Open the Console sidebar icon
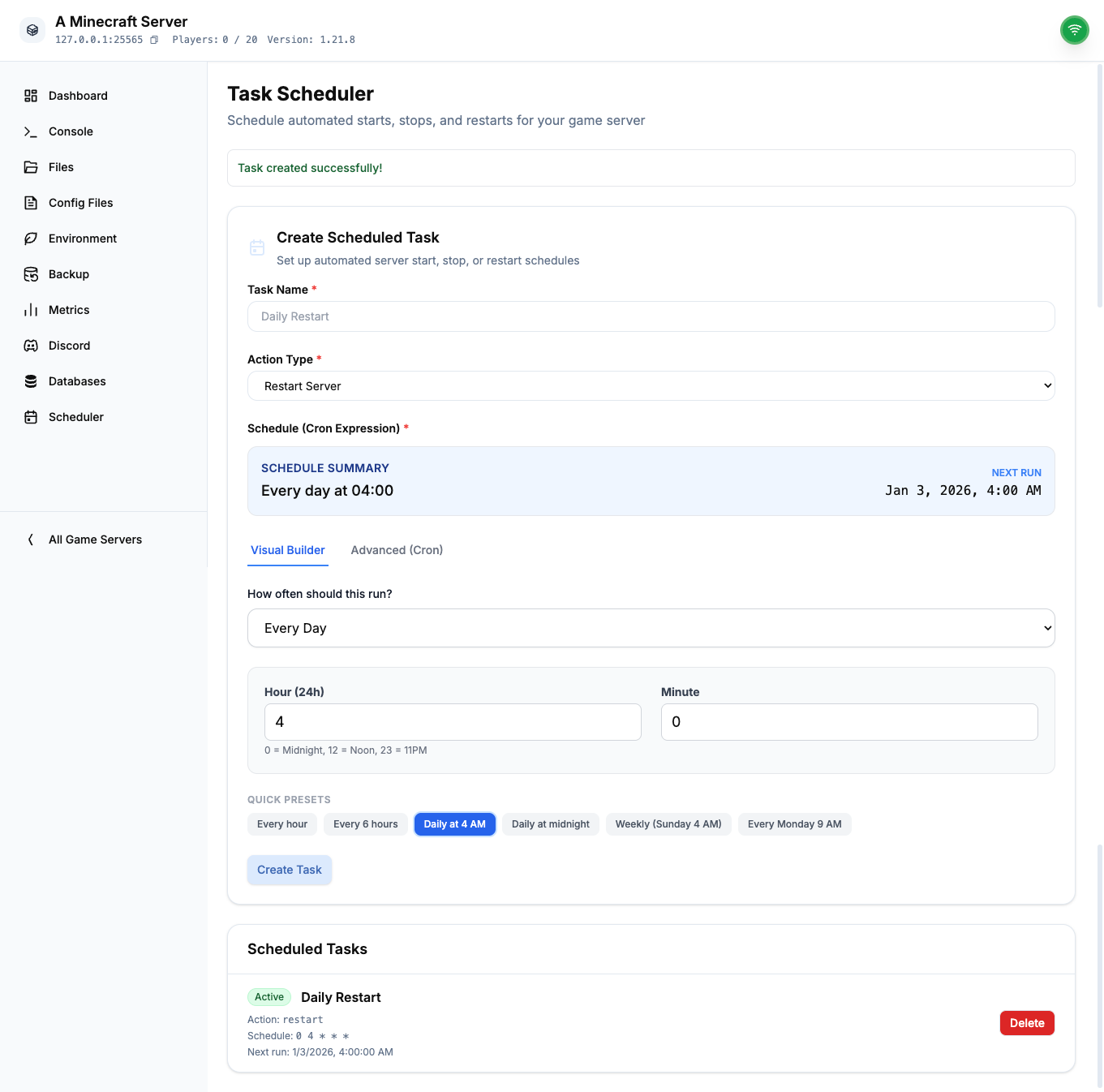Viewport: 1104px width, 1092px height. (30, 131)
